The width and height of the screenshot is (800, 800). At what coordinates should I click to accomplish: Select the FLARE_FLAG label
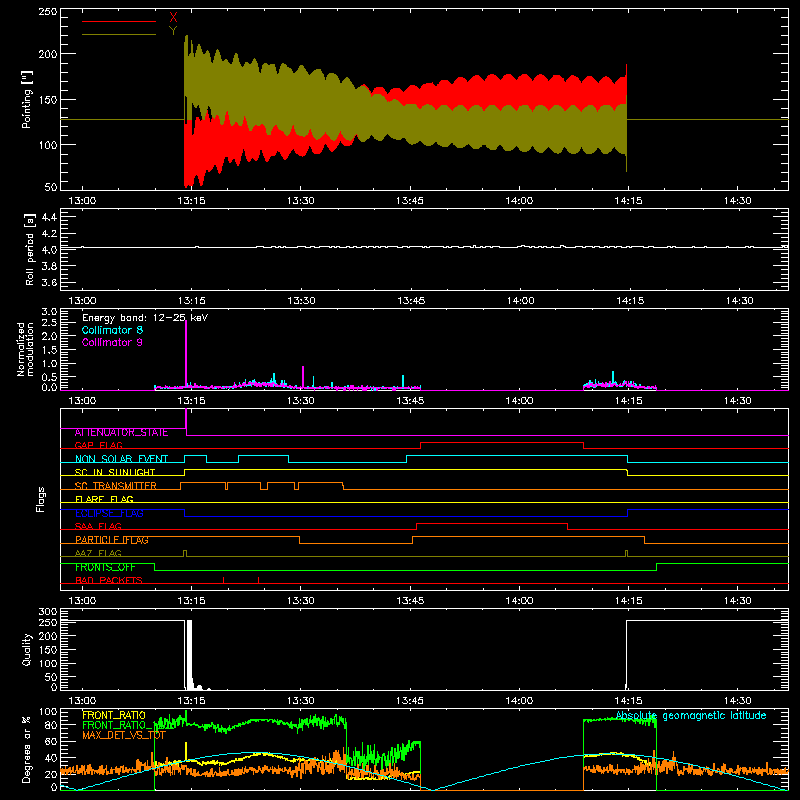pyautogui.click(x=104, y=499)
